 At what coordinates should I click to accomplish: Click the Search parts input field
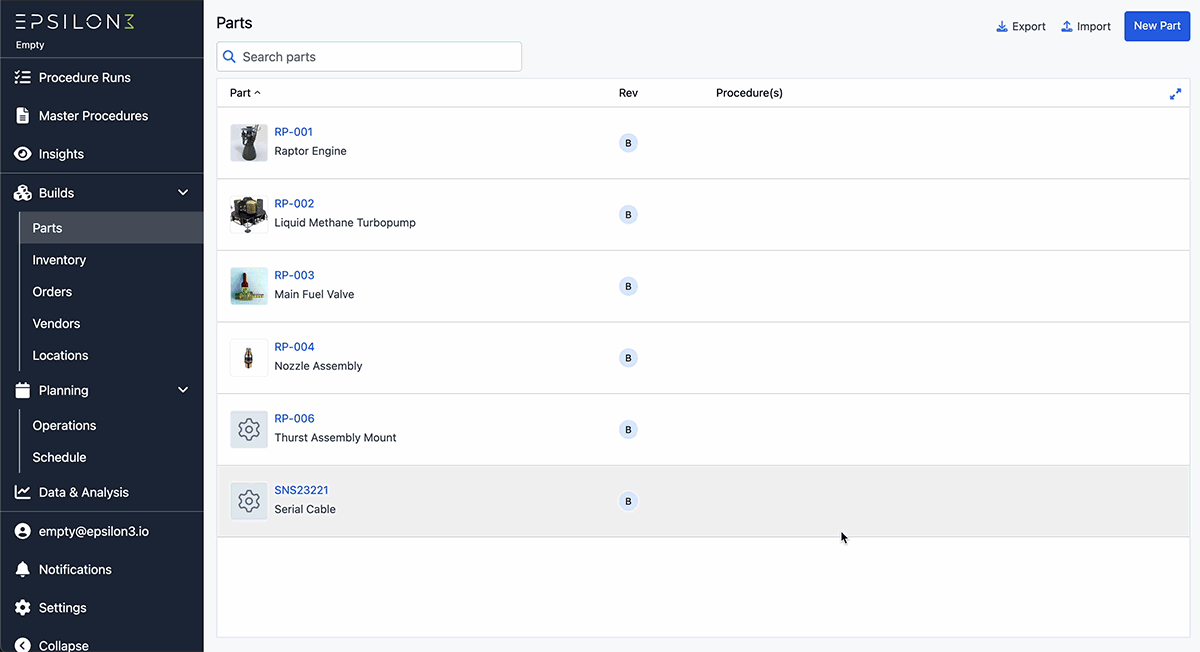tap(369, 56)
